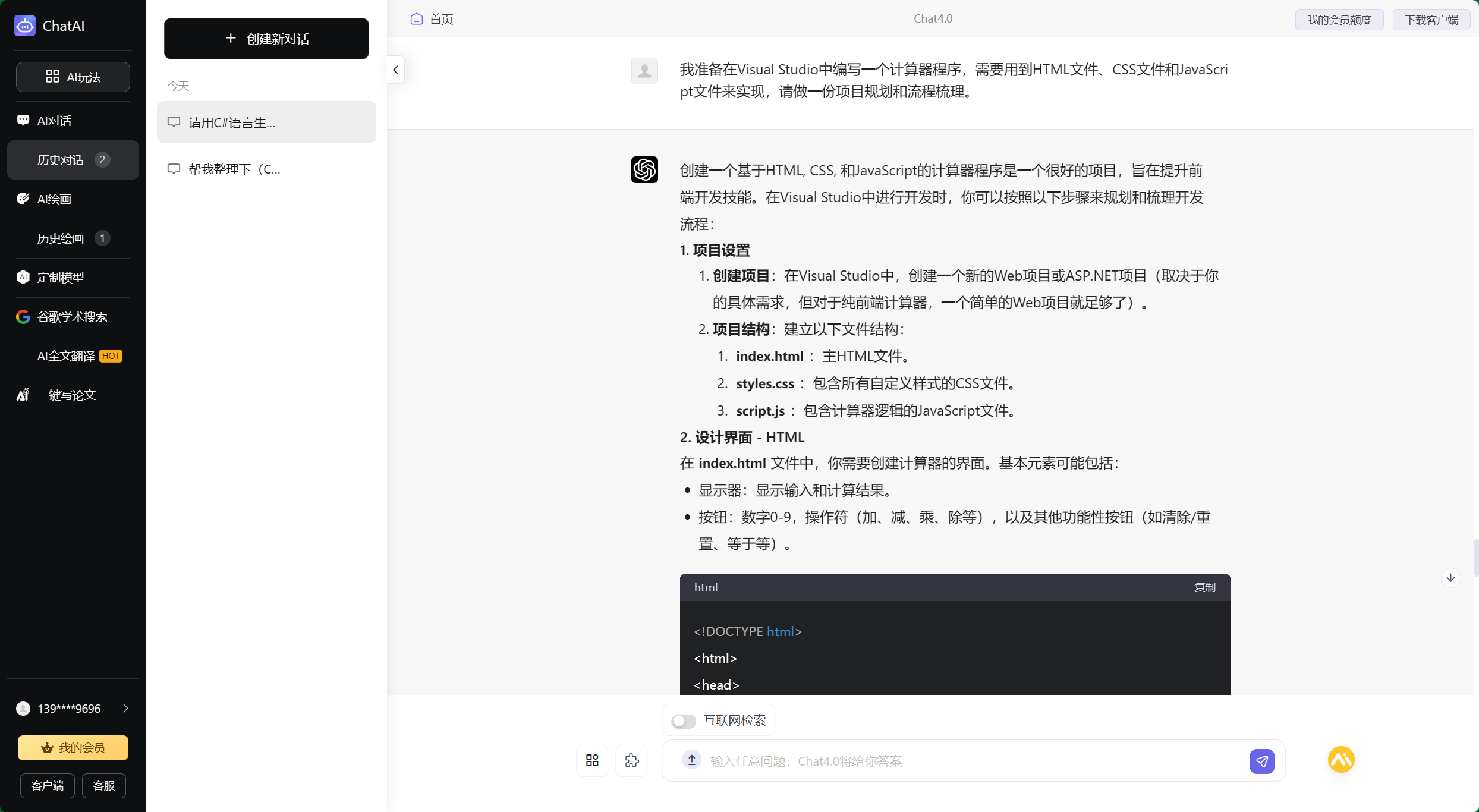Click the plus icon in 创建新对话
1479x812 pixels.
(x=231, y=39)
